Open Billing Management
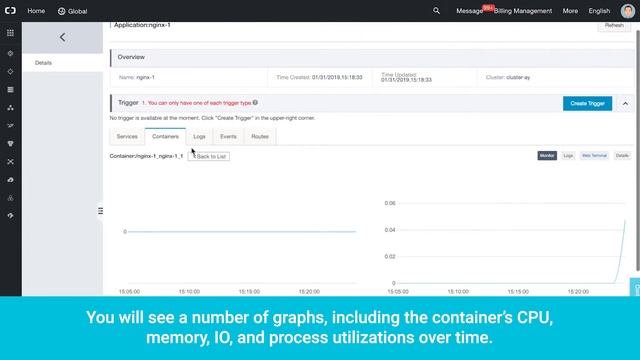The image size is (640, 360). (x=523, y=11)
